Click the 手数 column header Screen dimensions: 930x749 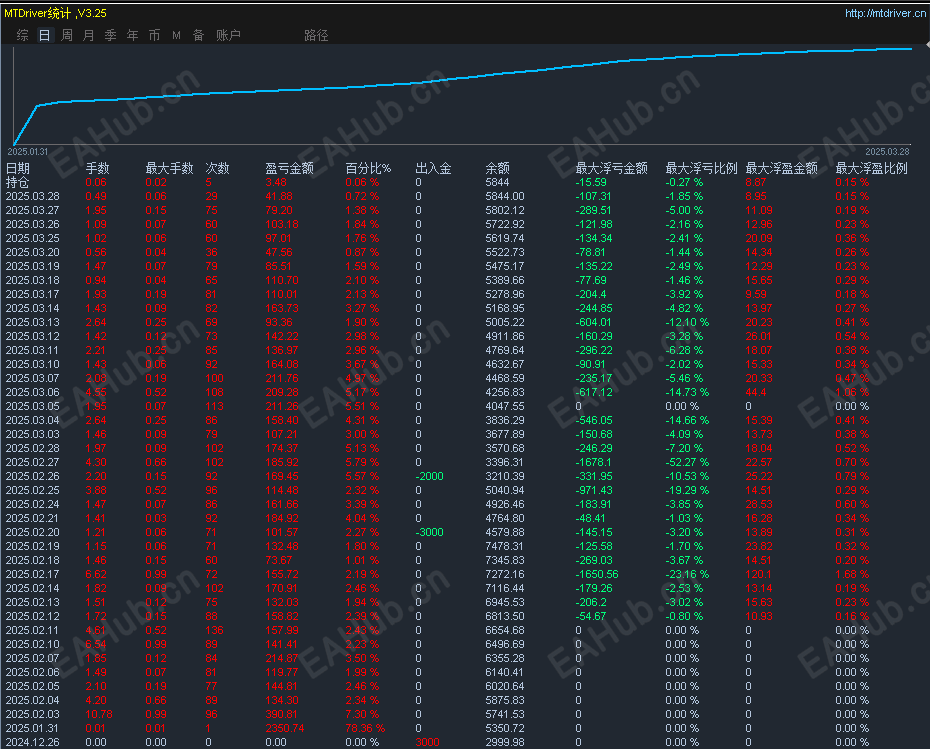click(97, 168)
